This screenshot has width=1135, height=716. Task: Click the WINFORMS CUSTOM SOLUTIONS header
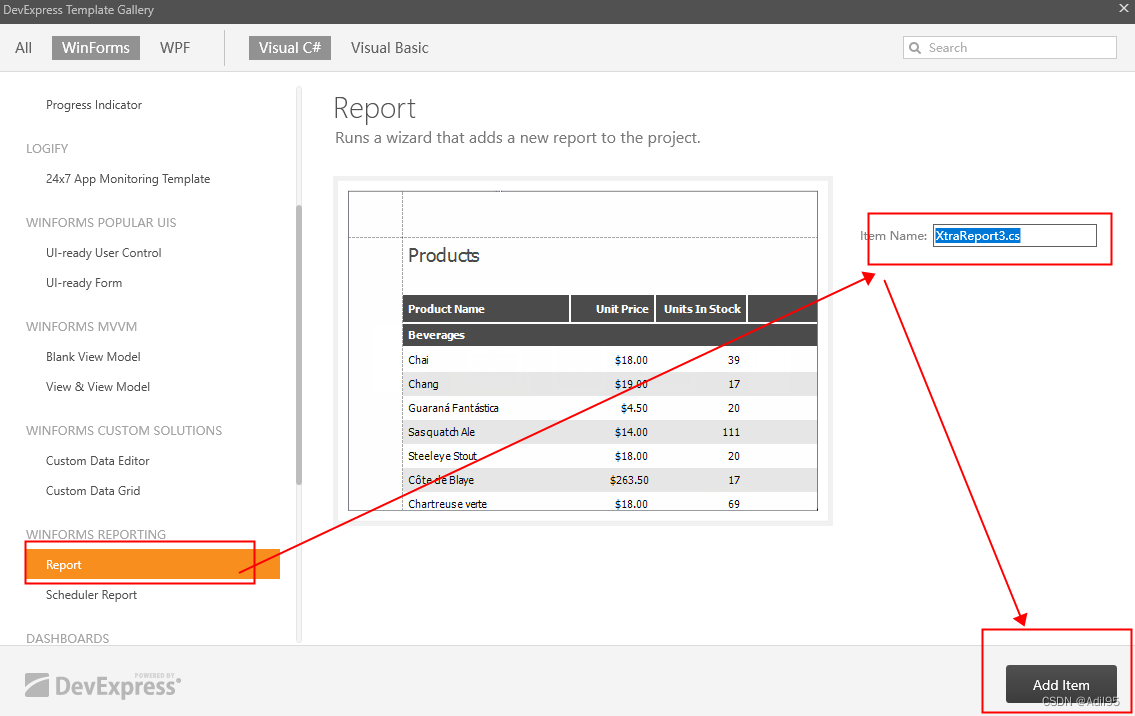[x=124, y=431]
